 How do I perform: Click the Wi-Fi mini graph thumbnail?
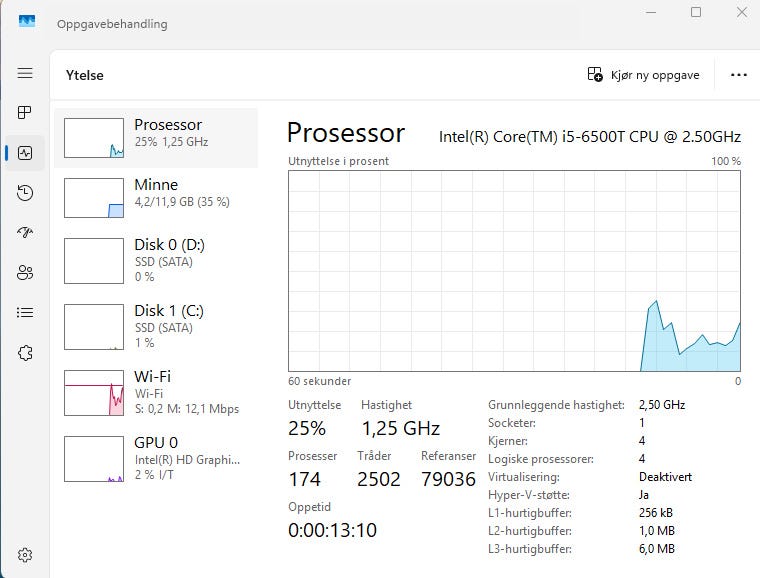94,393
